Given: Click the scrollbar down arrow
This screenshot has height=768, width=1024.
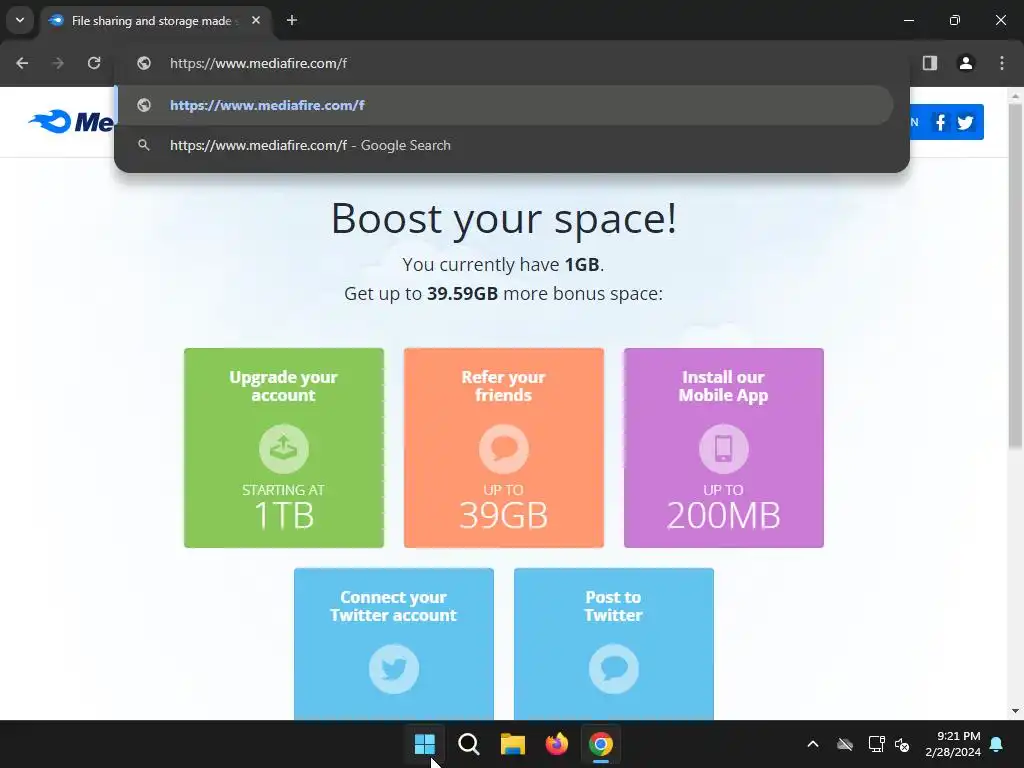Looking at the screenshot, I should pos(1015,711).
